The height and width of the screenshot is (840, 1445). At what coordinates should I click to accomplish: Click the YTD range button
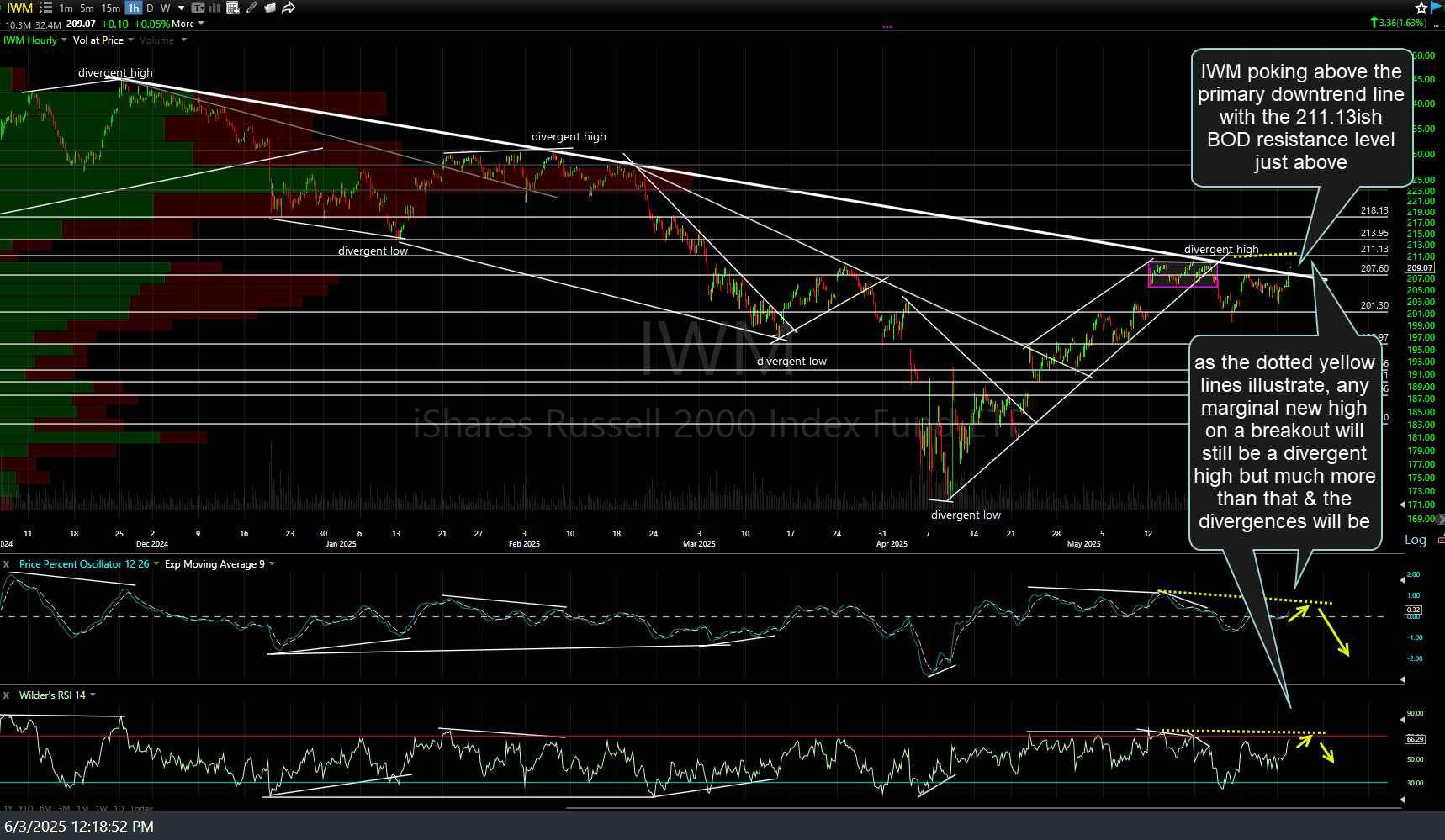[x=25, y=809]
